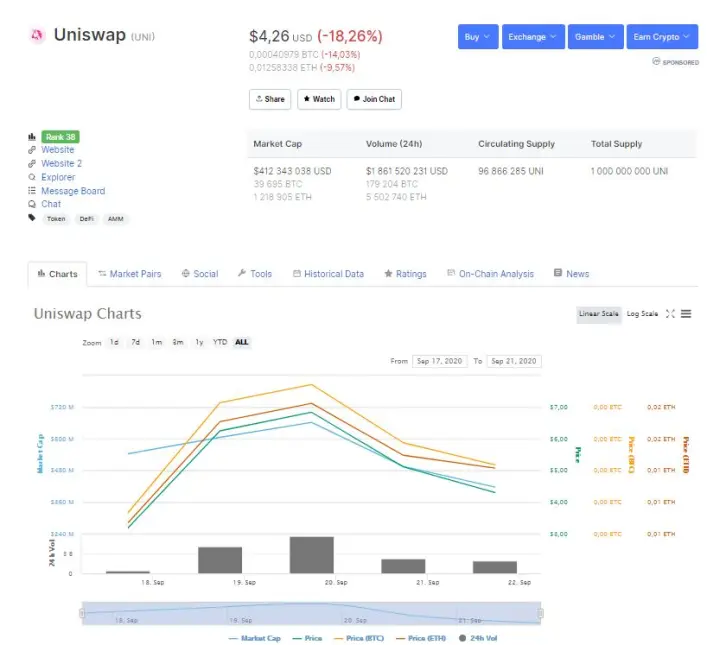
Task: Open the Message Board link
Action: (73, 191)
